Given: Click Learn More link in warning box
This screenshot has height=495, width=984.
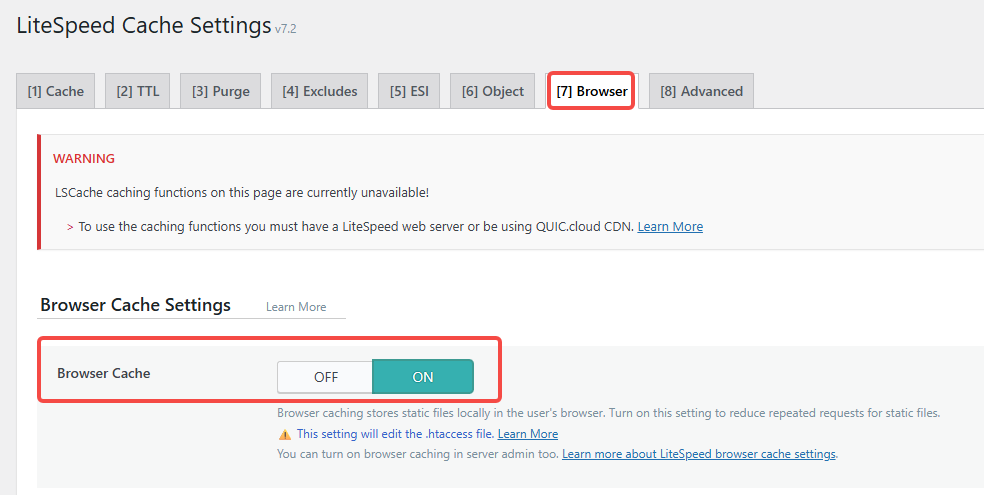Looking at the screenshot, I should coord(670,226).
